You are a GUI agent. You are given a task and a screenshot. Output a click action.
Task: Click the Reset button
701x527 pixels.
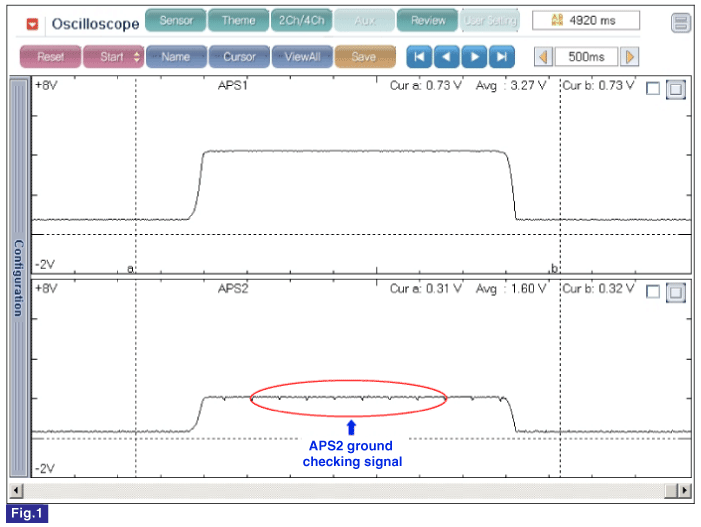click(51, 57)
